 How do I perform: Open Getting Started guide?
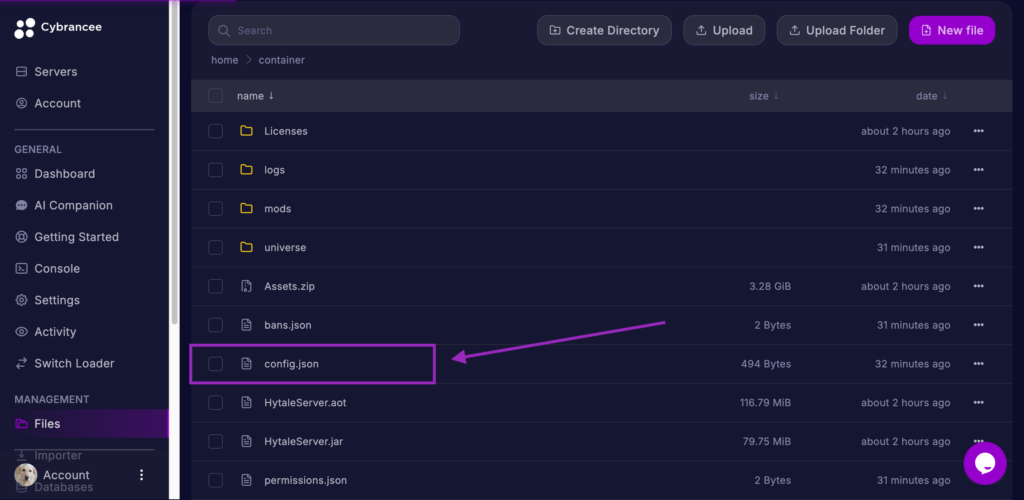(x=67, y=237)
